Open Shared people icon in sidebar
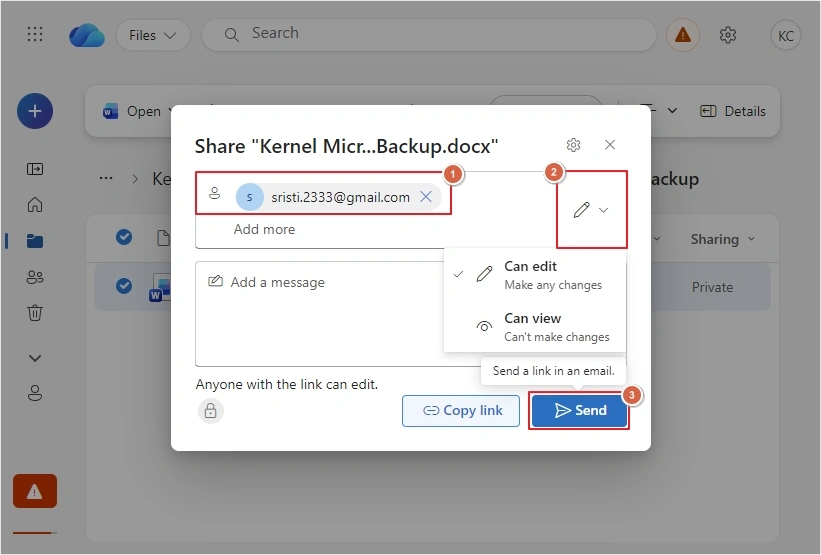The height and width of the screenshot is (555, 821). [x=35, y=276]
